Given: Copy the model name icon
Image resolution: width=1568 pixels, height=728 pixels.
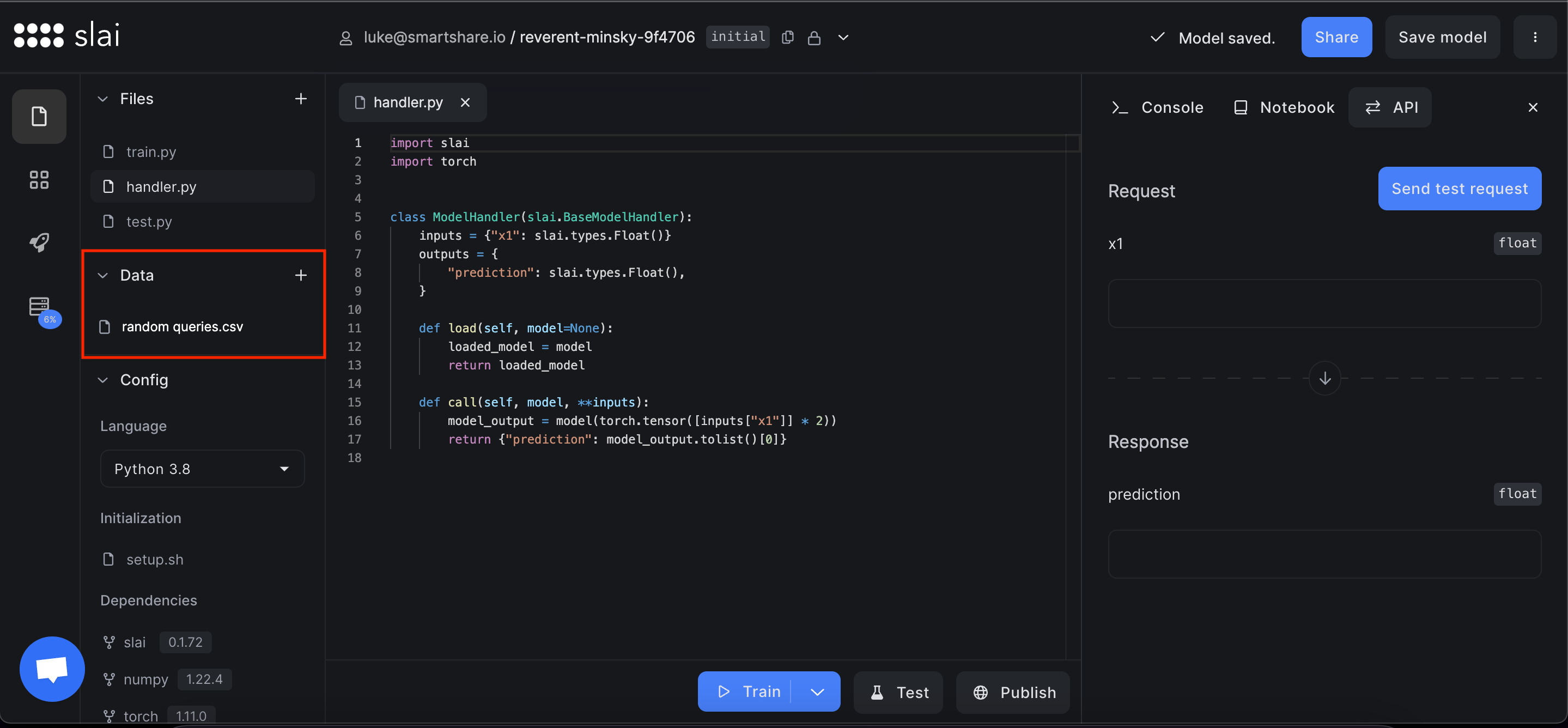Looking at the screenshot, I should (x=788, y=37).
